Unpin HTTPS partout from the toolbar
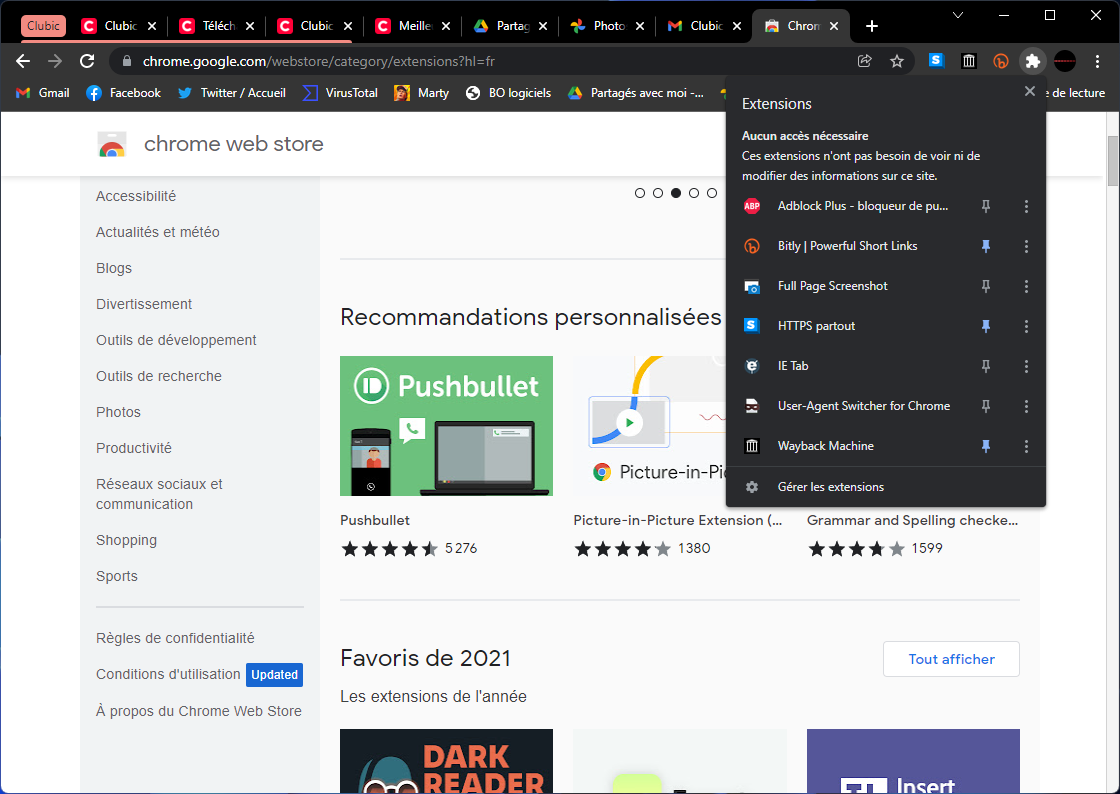This screenshot has height=794, width=1120. (x=986, y=326)
